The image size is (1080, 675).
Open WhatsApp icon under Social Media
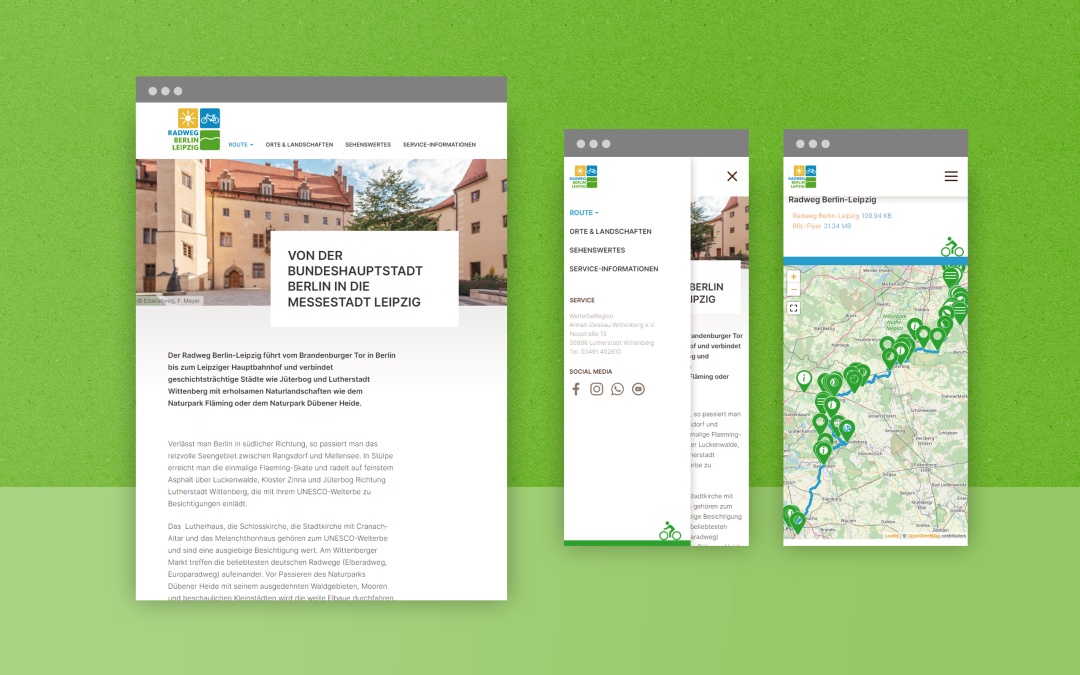click(x=617, y=389)
